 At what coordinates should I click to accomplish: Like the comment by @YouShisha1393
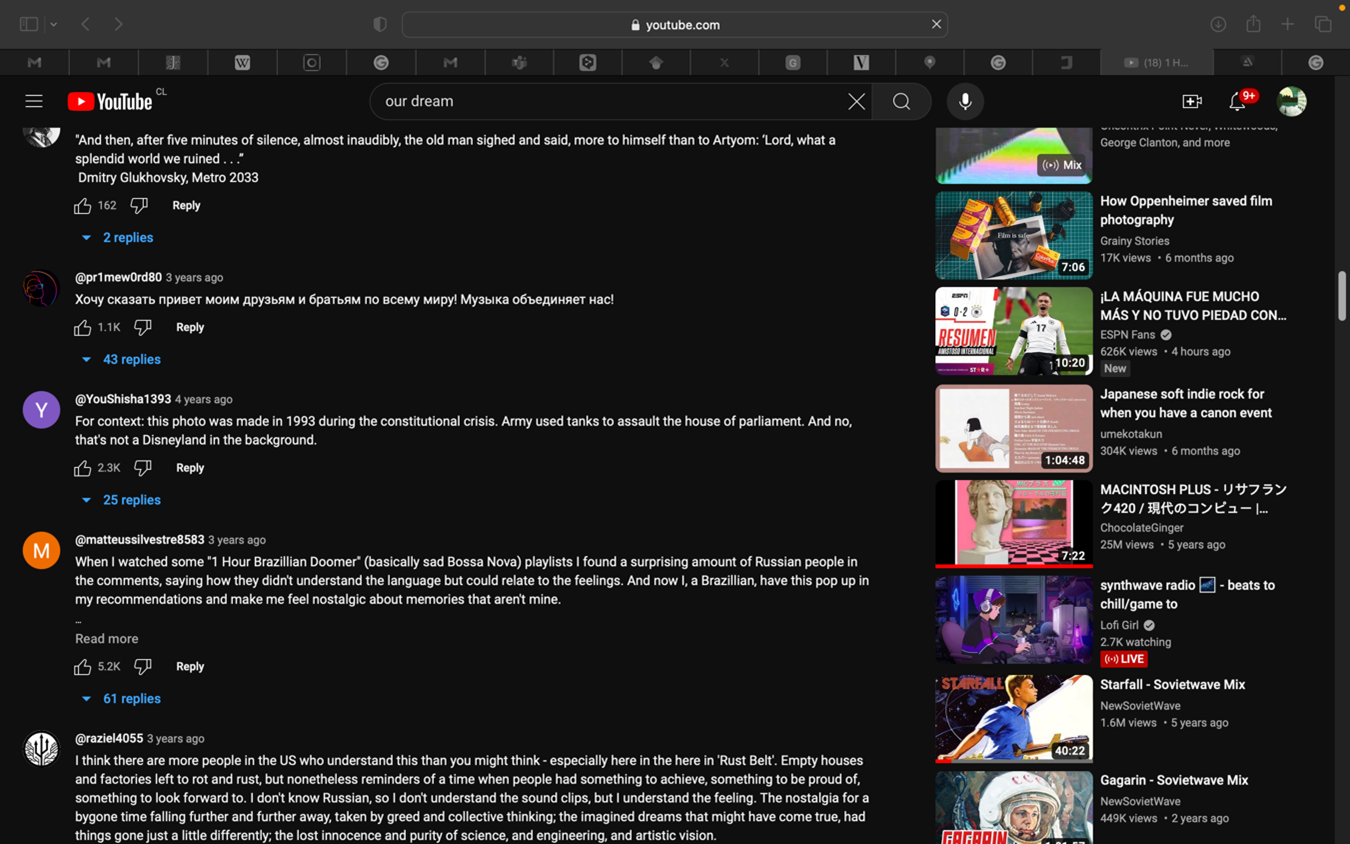(83, 468)
